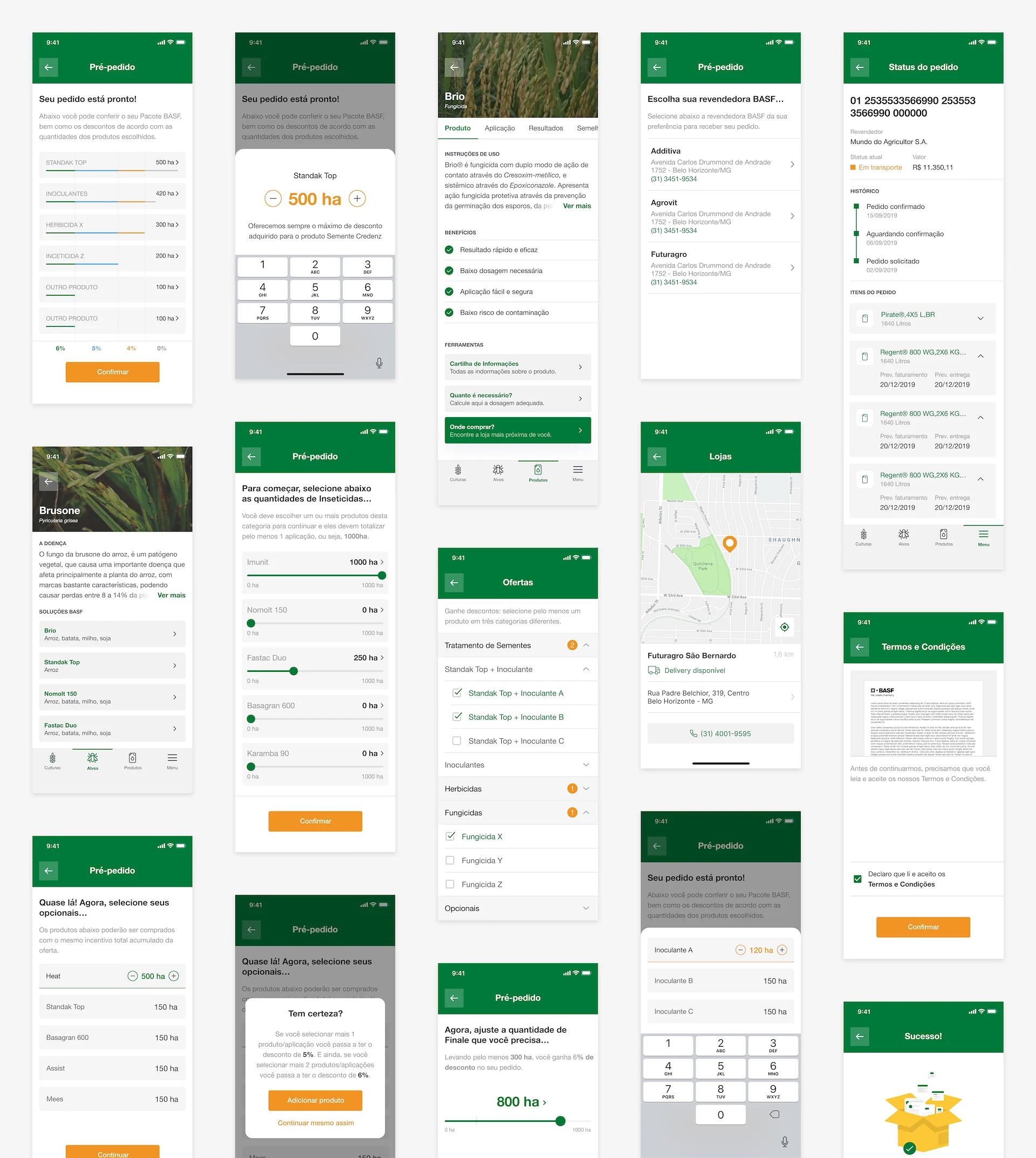Tap Adicionar produto button in Tem certeza dialog

(315, 1100)
